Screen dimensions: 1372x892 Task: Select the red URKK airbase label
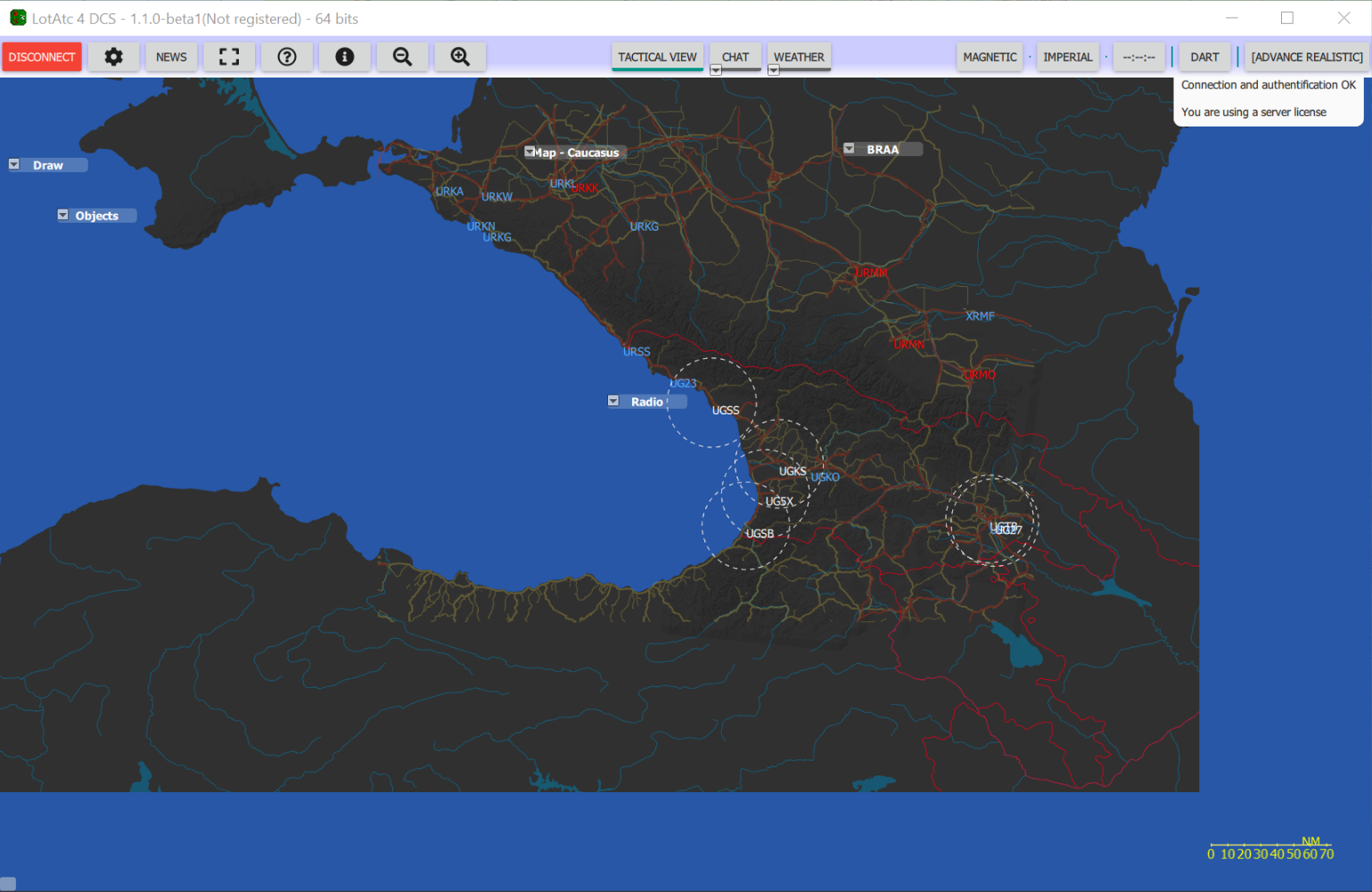586,188
